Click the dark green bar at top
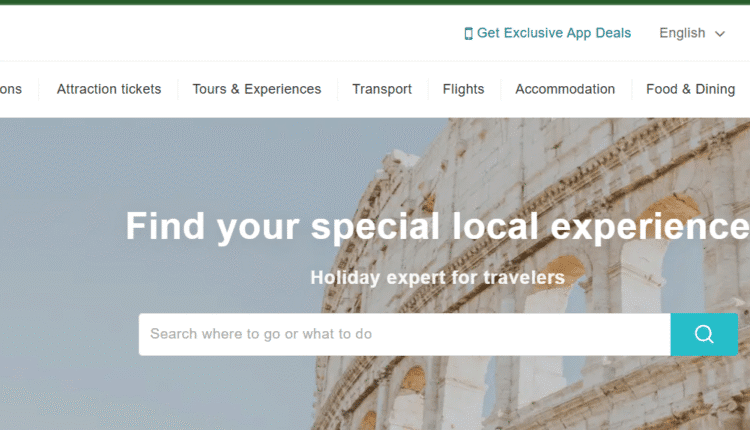Viewport: 750px width, 430px height. click(x=375, y=2)
